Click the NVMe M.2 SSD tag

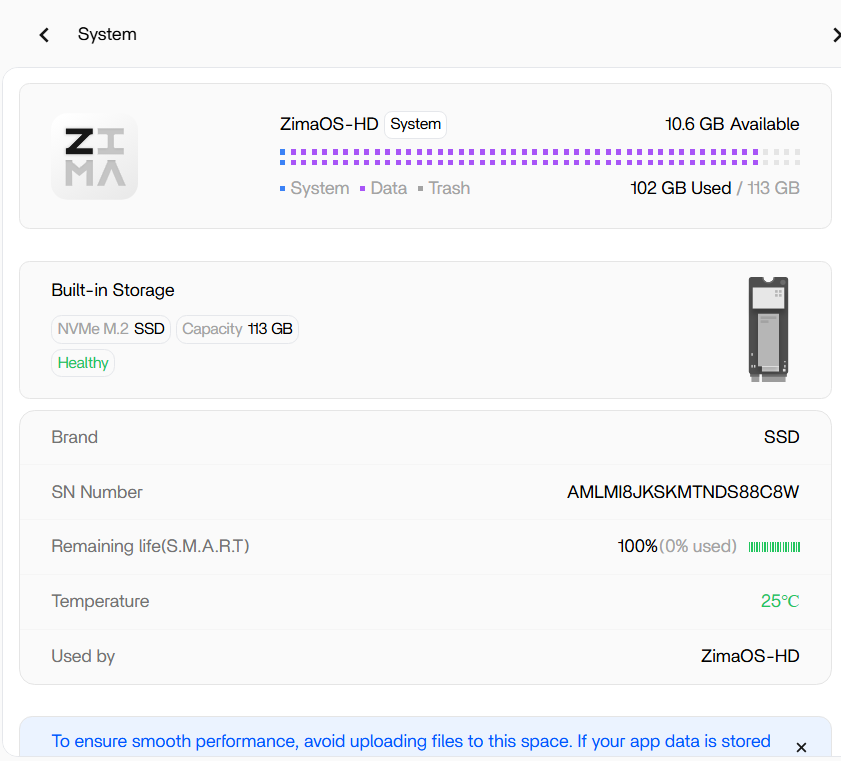pos(111,329)
